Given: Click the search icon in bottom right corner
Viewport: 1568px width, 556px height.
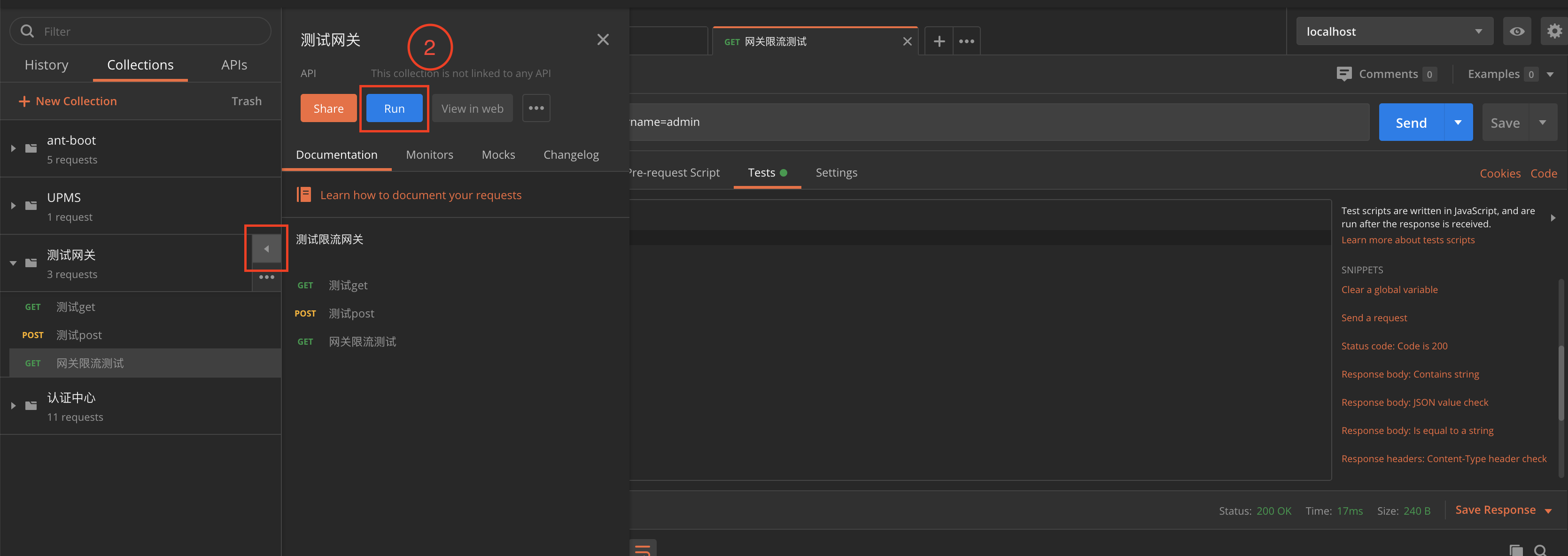Looking at the screenshot, I should click(1540, 549).
